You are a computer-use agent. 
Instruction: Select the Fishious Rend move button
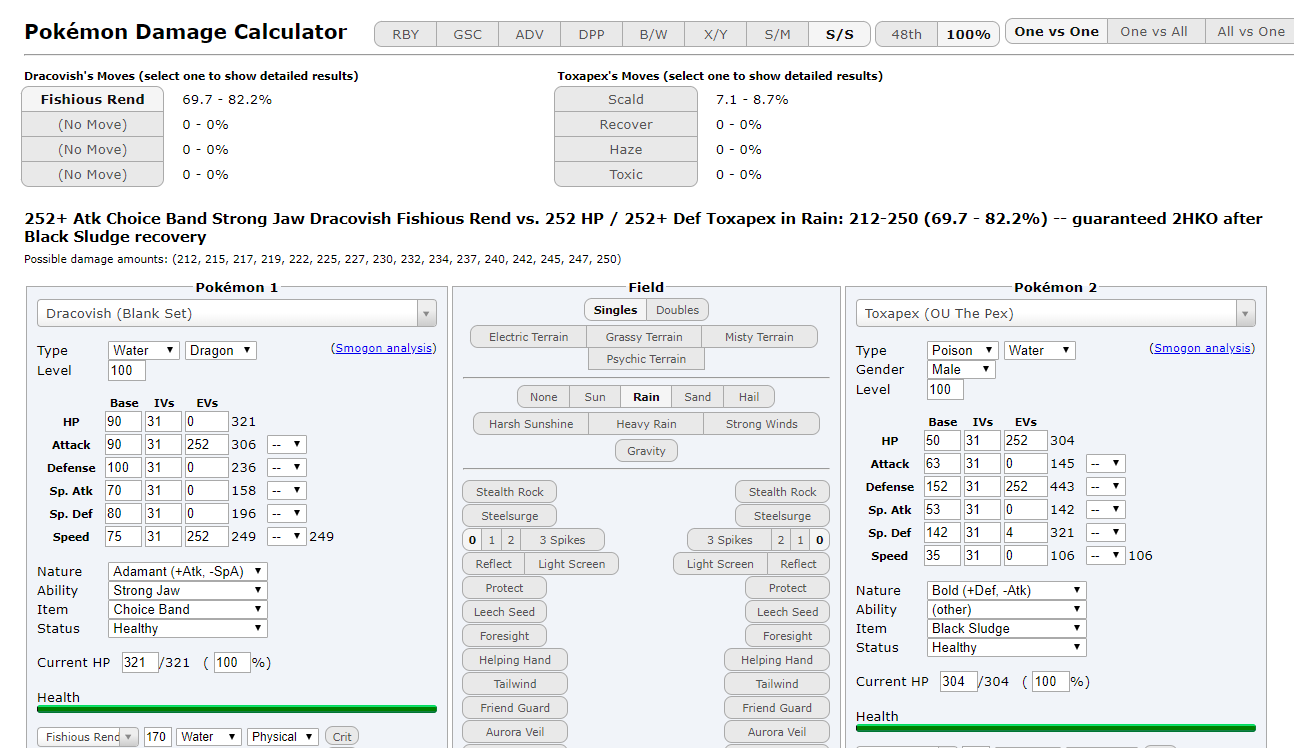(92, 99)
